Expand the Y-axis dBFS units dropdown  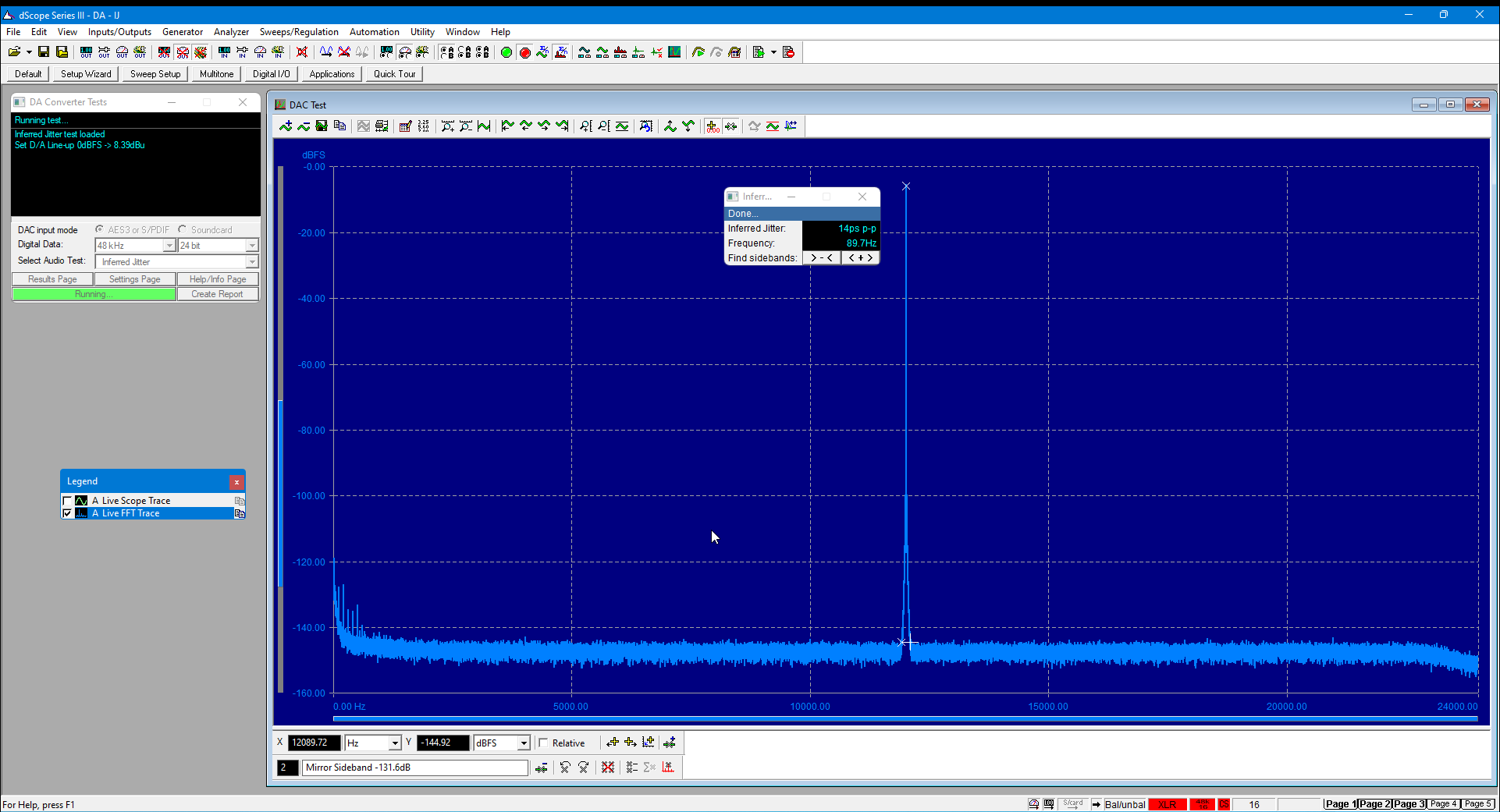click(524, 743)
